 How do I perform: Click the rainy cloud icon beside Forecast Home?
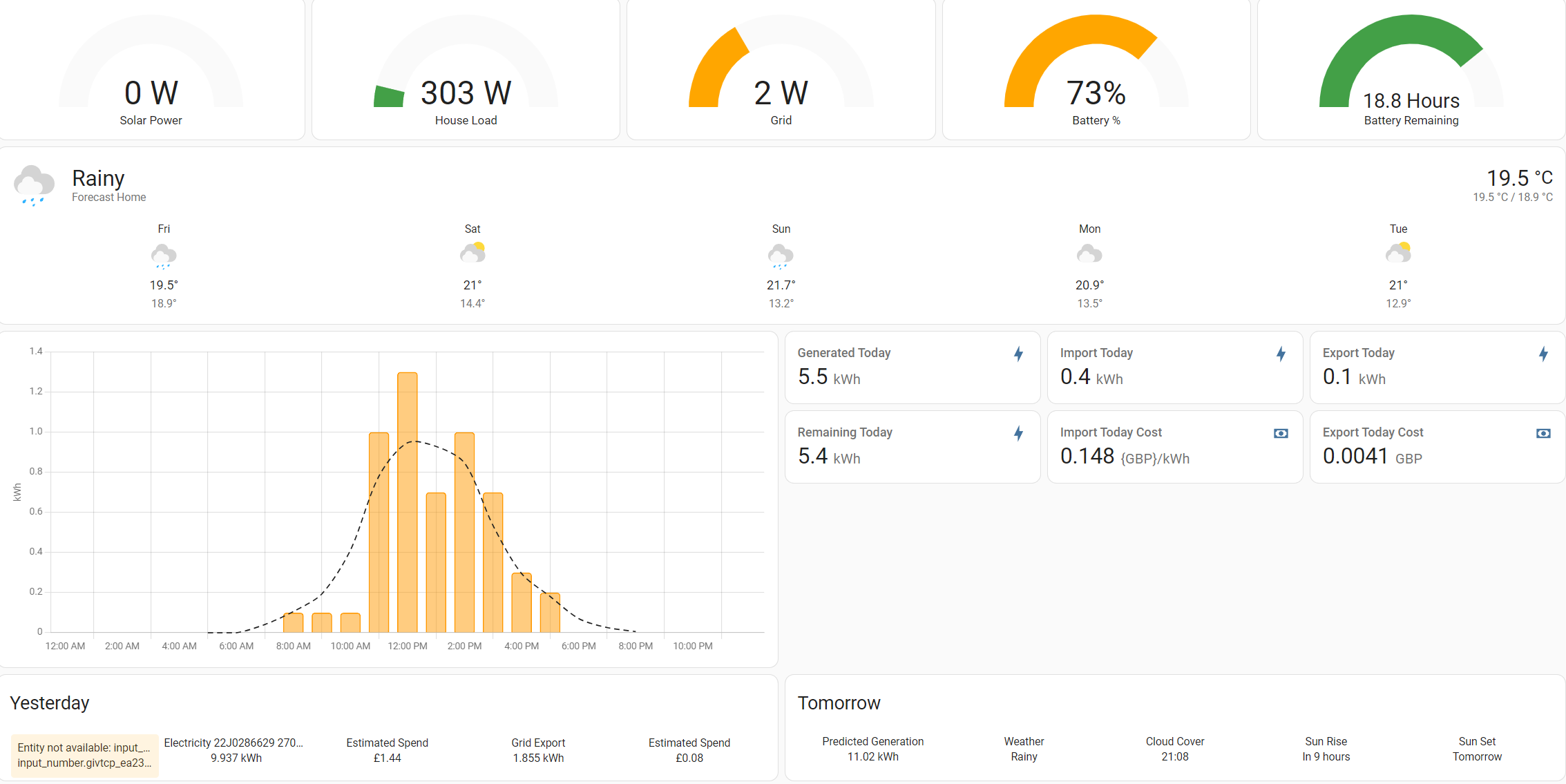click(34, 185)
